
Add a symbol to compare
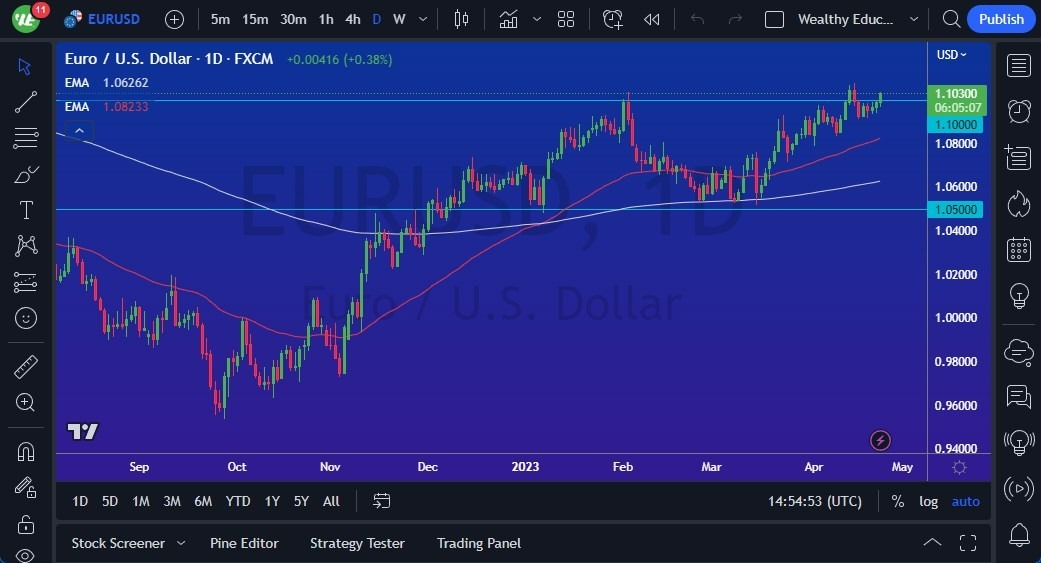tap(174, 19)
